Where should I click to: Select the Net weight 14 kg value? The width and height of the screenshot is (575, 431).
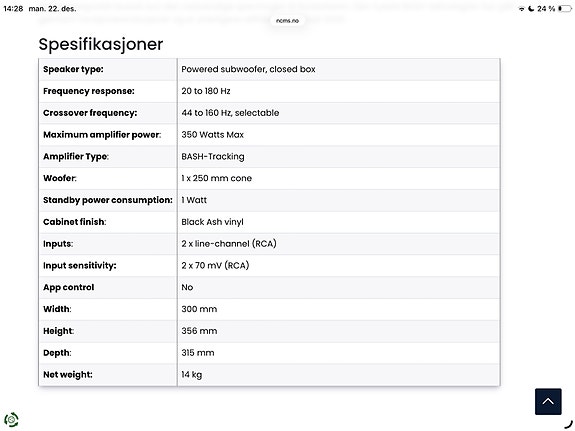[191, 375]
